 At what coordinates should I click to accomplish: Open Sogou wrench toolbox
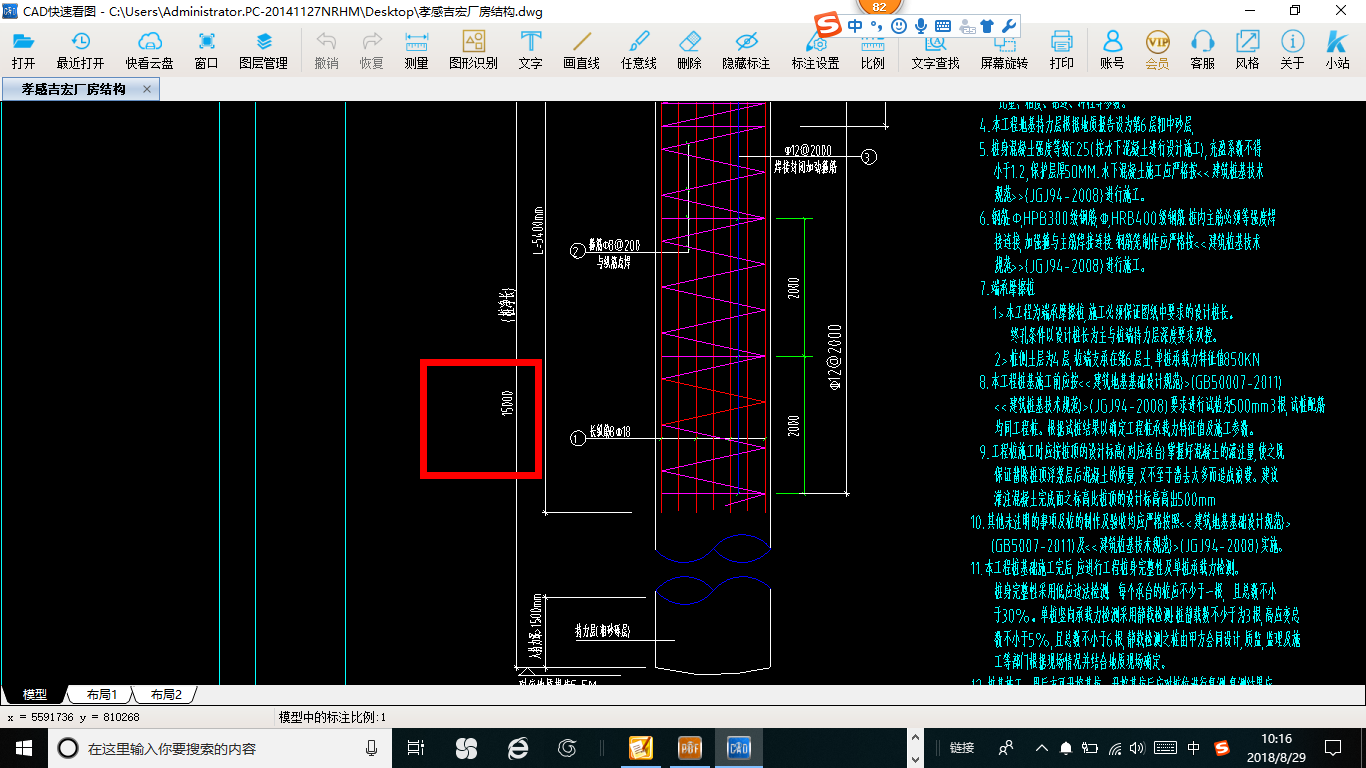pos(1010,25)
